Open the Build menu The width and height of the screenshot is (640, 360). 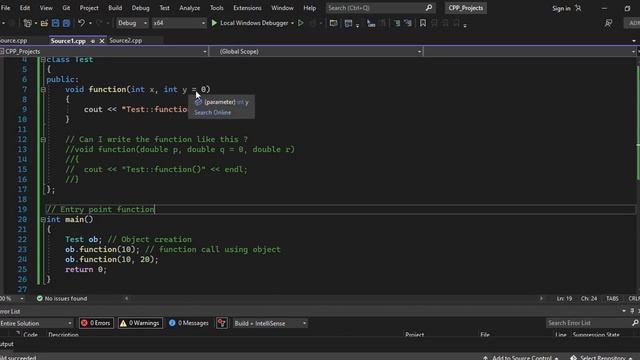(115, 8)
